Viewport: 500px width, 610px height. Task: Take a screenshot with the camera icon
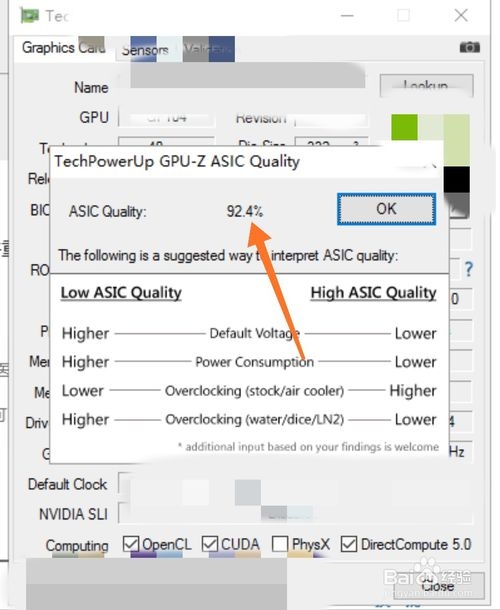[x=470, y=47]
